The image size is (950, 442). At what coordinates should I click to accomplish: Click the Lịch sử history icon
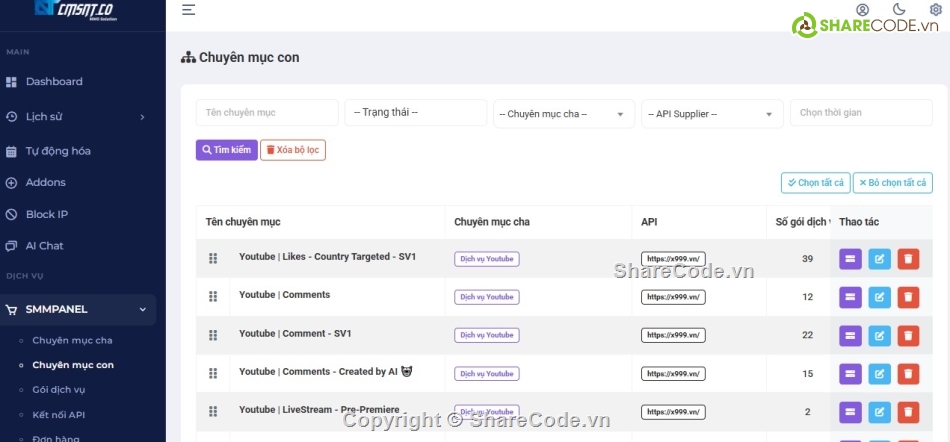11,117
